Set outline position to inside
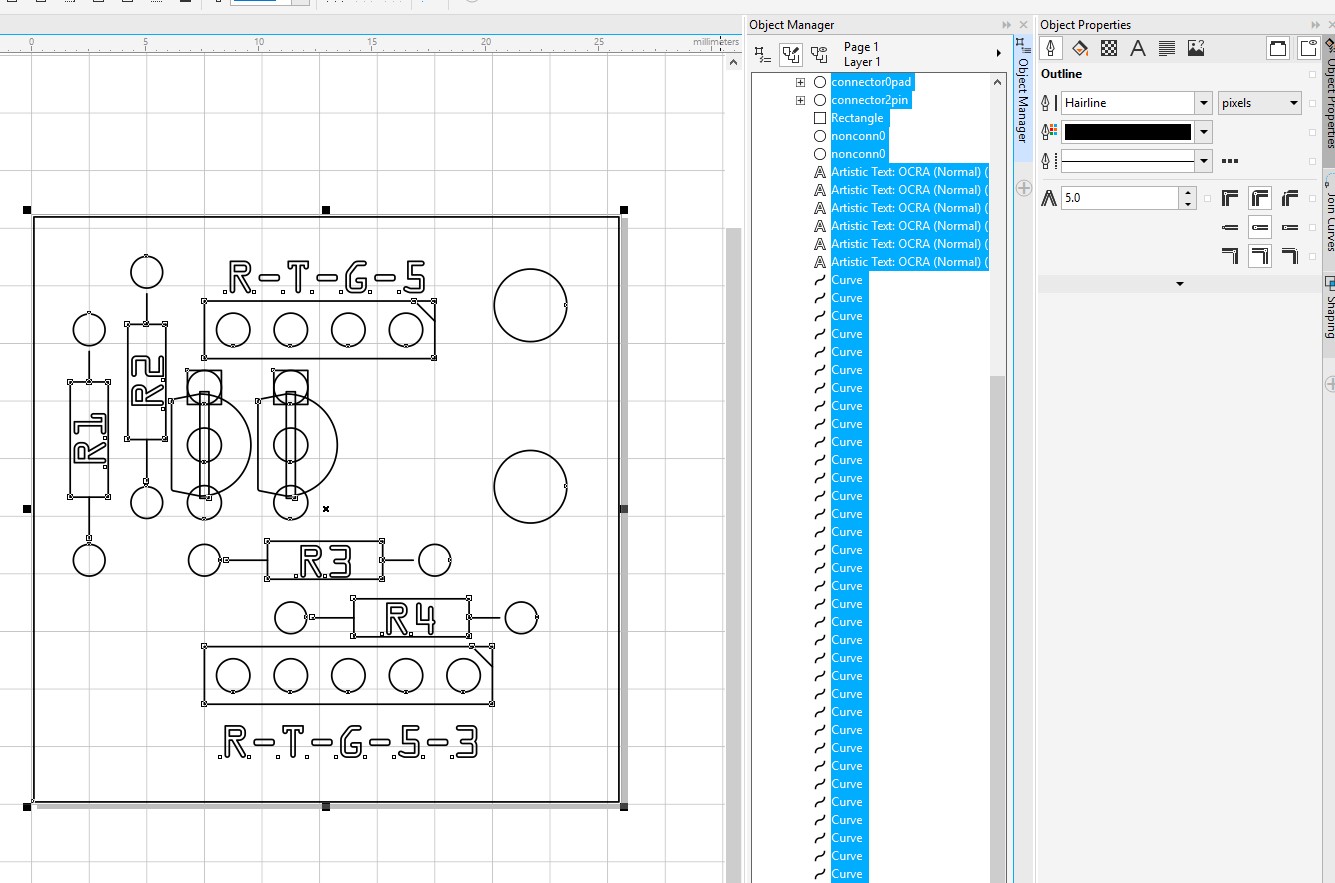Viewport: 1335px width, 883px height. pyautogui.click(x=1290, y=256)
